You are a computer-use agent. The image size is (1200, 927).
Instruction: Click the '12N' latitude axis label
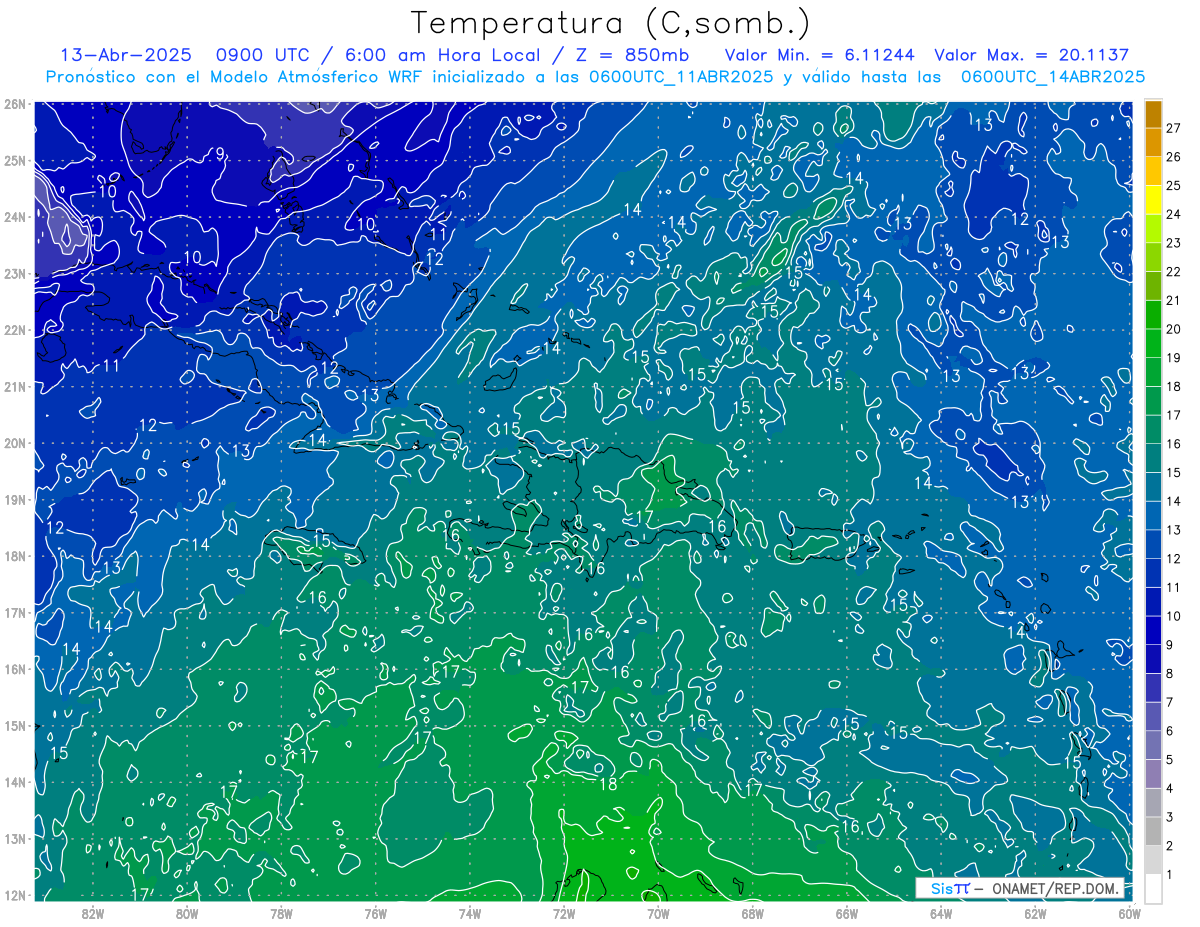pyautogui.click(x=14, y=895)
